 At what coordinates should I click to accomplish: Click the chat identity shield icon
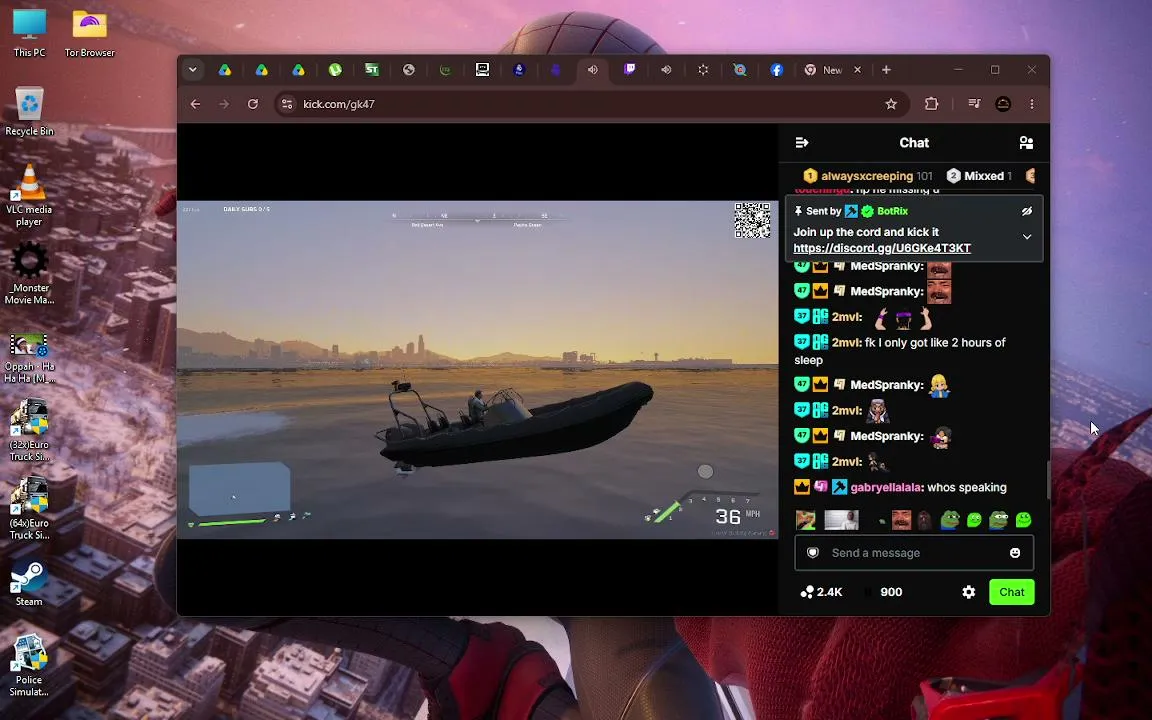coord(813,552)
